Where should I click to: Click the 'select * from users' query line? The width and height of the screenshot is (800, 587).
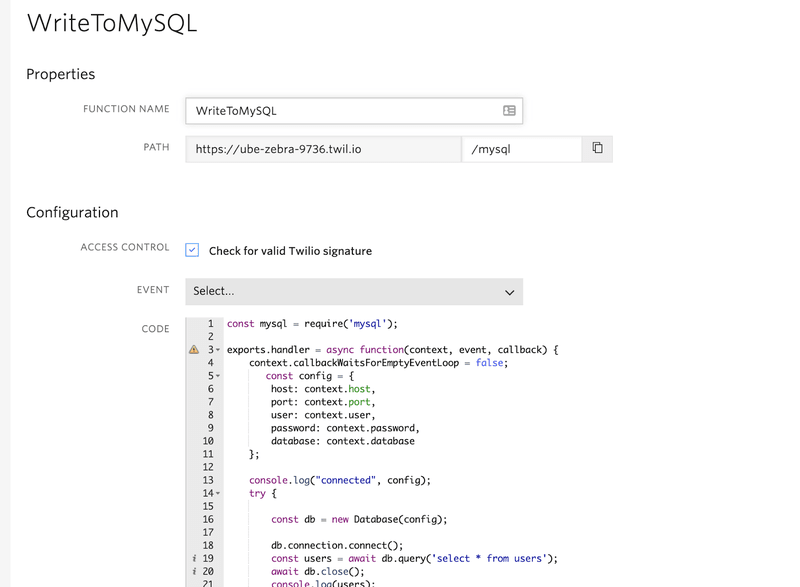tap(414, 558)
